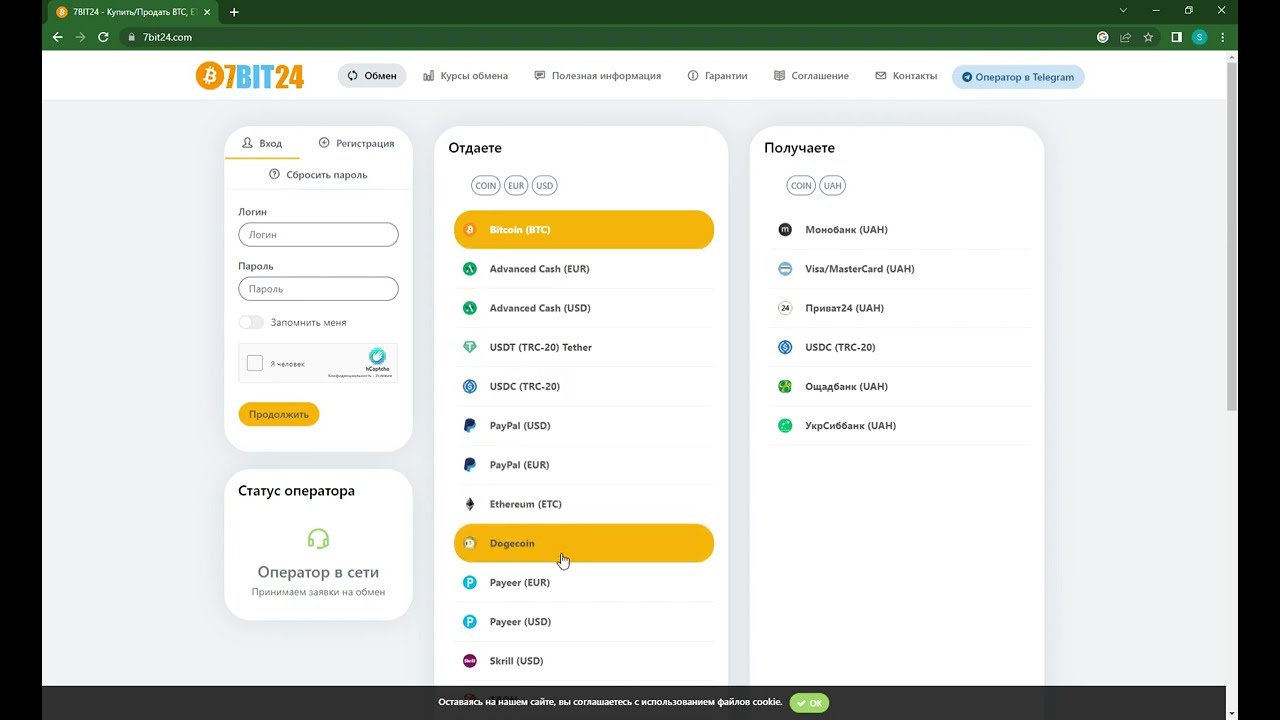This screenshot has width=1280, height=720.
Task: Switch to the Регистрация tab
Action: tap(356, 143)
